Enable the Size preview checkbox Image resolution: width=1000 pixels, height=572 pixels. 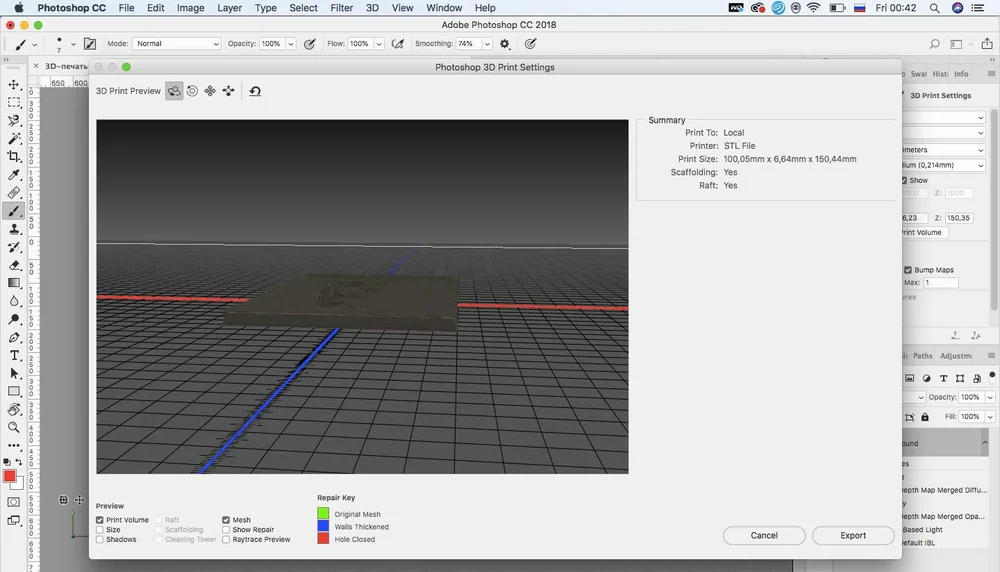click(99, 530)
